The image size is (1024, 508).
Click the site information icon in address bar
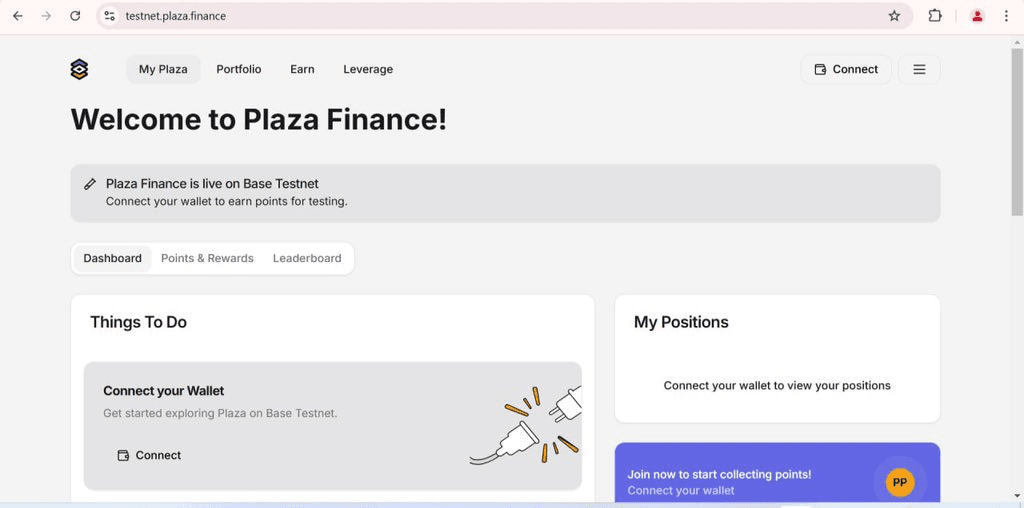click(x=110, y=16)
